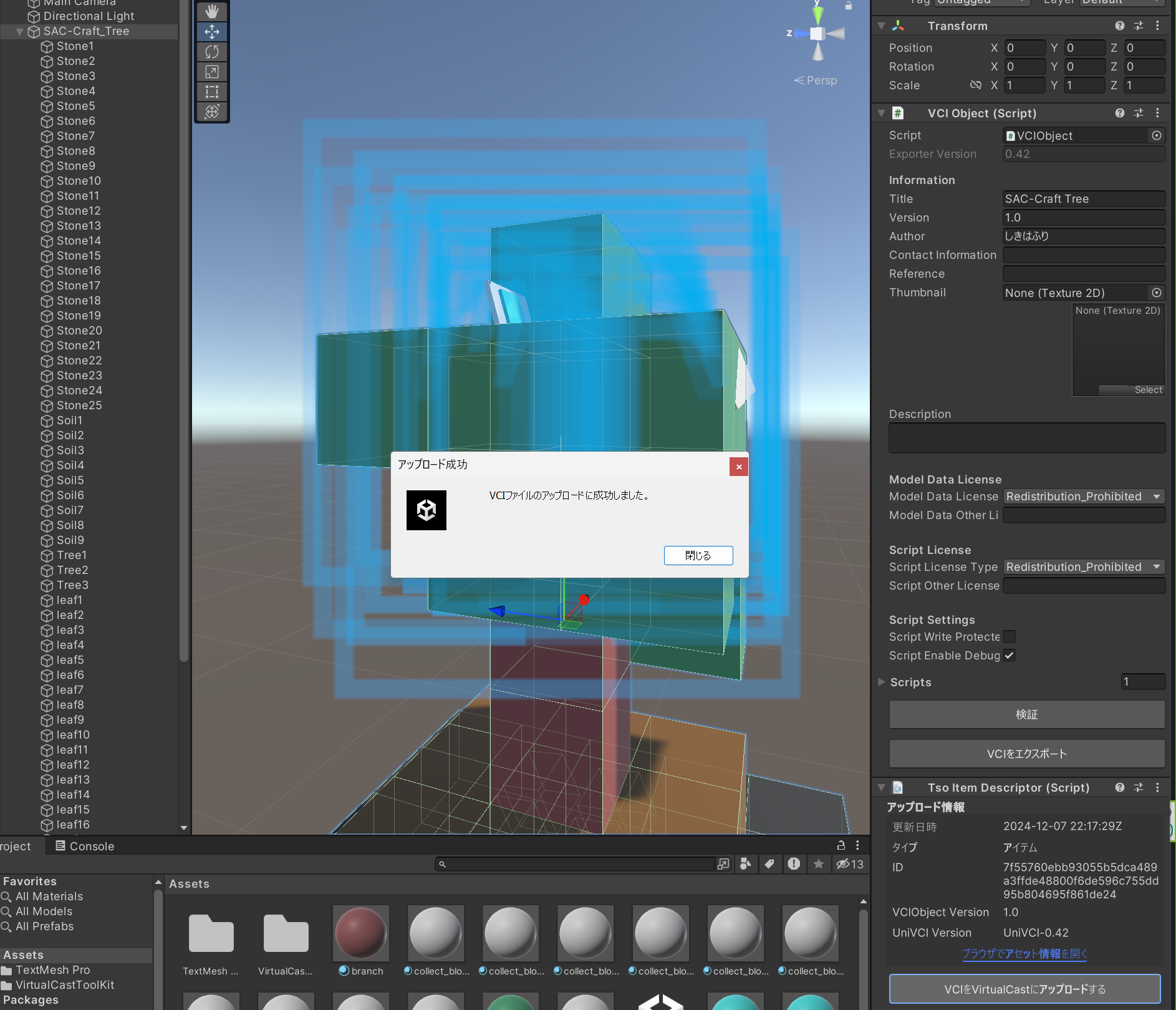Collapse SAC-Craft_Tree hierarchy node
1176x1010 pixels.
[20, 31]
